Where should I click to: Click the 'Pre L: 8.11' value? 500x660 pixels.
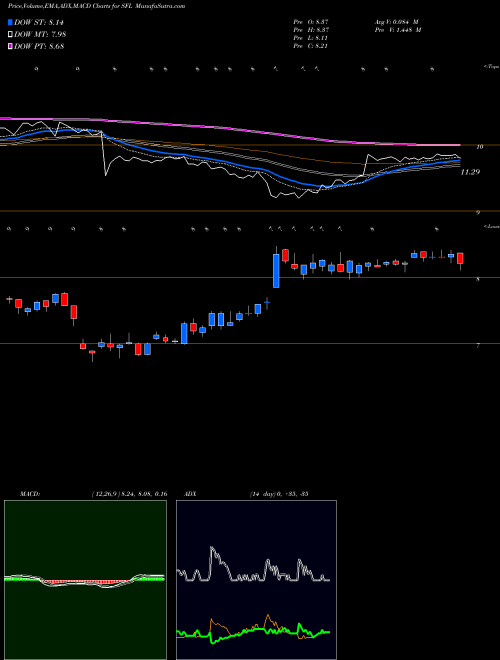311,38
